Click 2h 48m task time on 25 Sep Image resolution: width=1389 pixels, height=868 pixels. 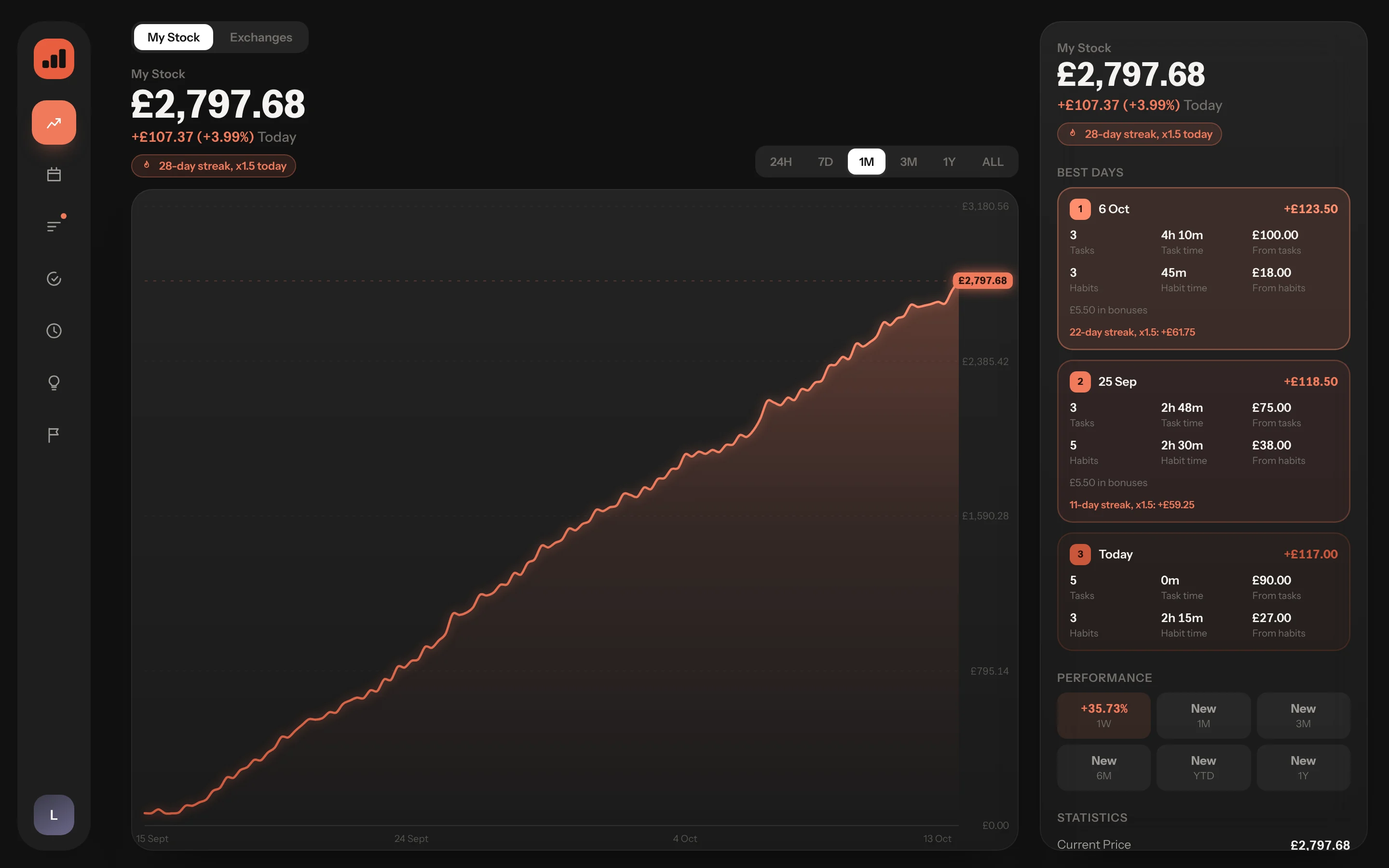point(1182,408)
